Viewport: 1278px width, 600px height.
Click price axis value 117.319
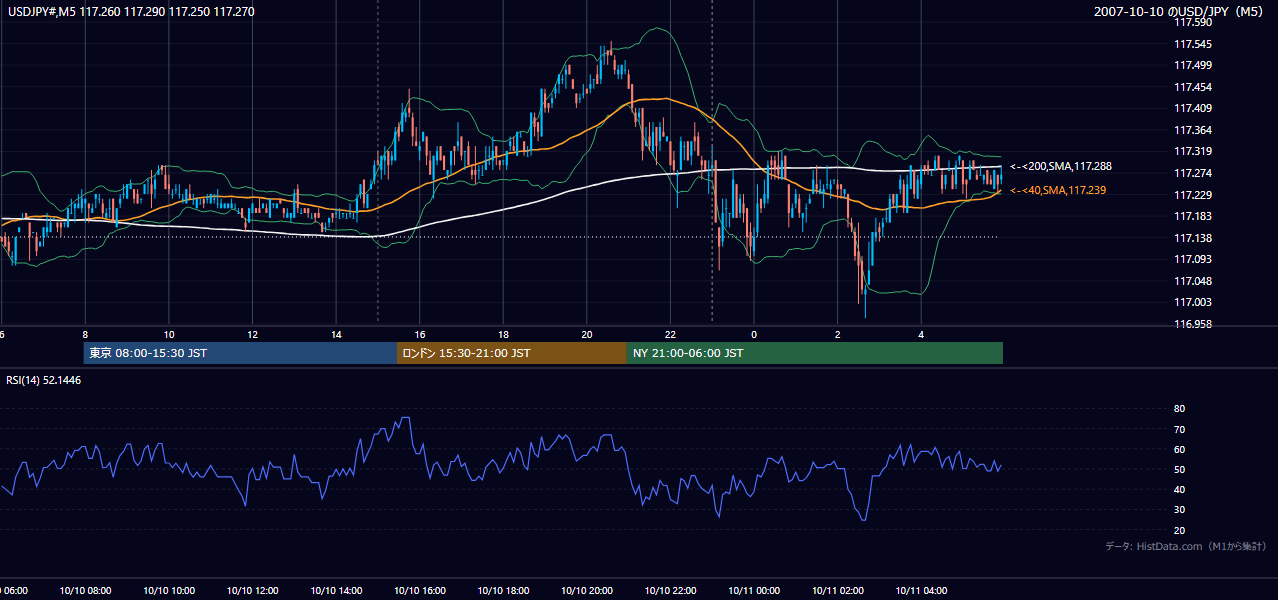coord(1193,152)
